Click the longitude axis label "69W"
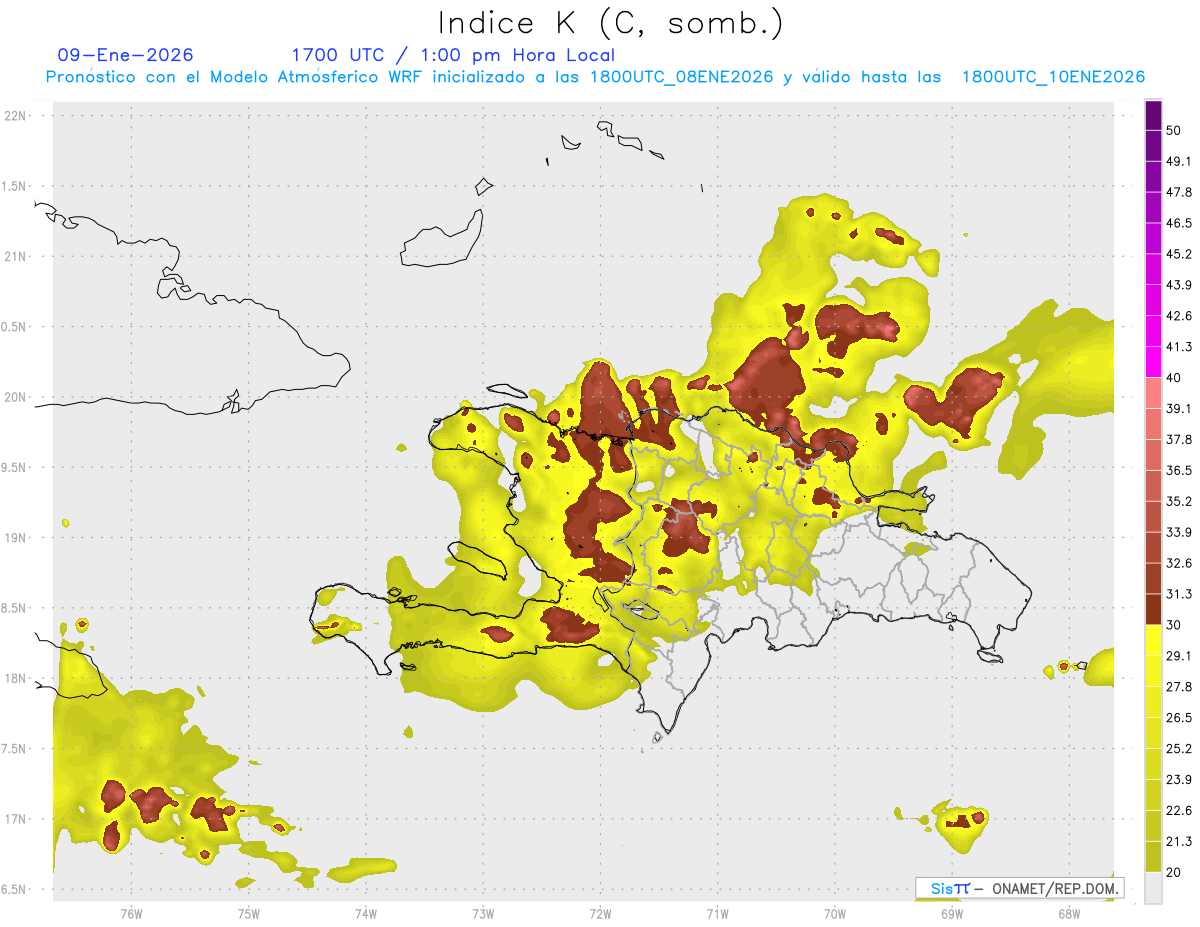1200x927 pixels. click(x=952, y=914)
